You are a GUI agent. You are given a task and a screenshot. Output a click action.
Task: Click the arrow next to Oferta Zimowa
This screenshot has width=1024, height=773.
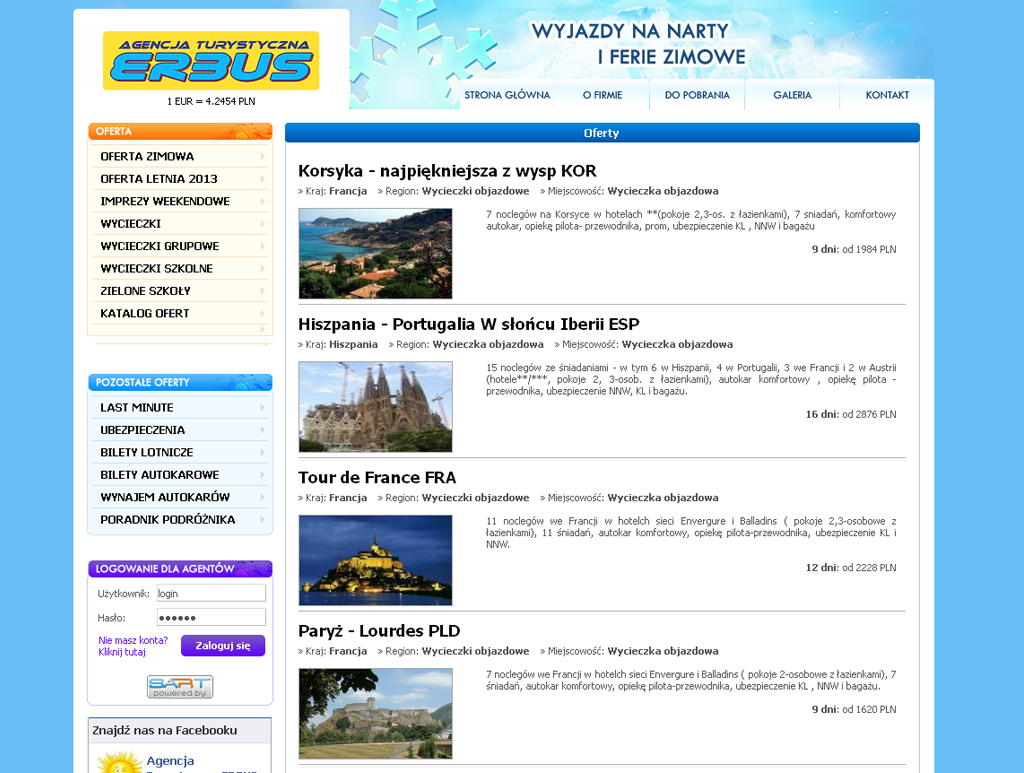click(262, 156)
